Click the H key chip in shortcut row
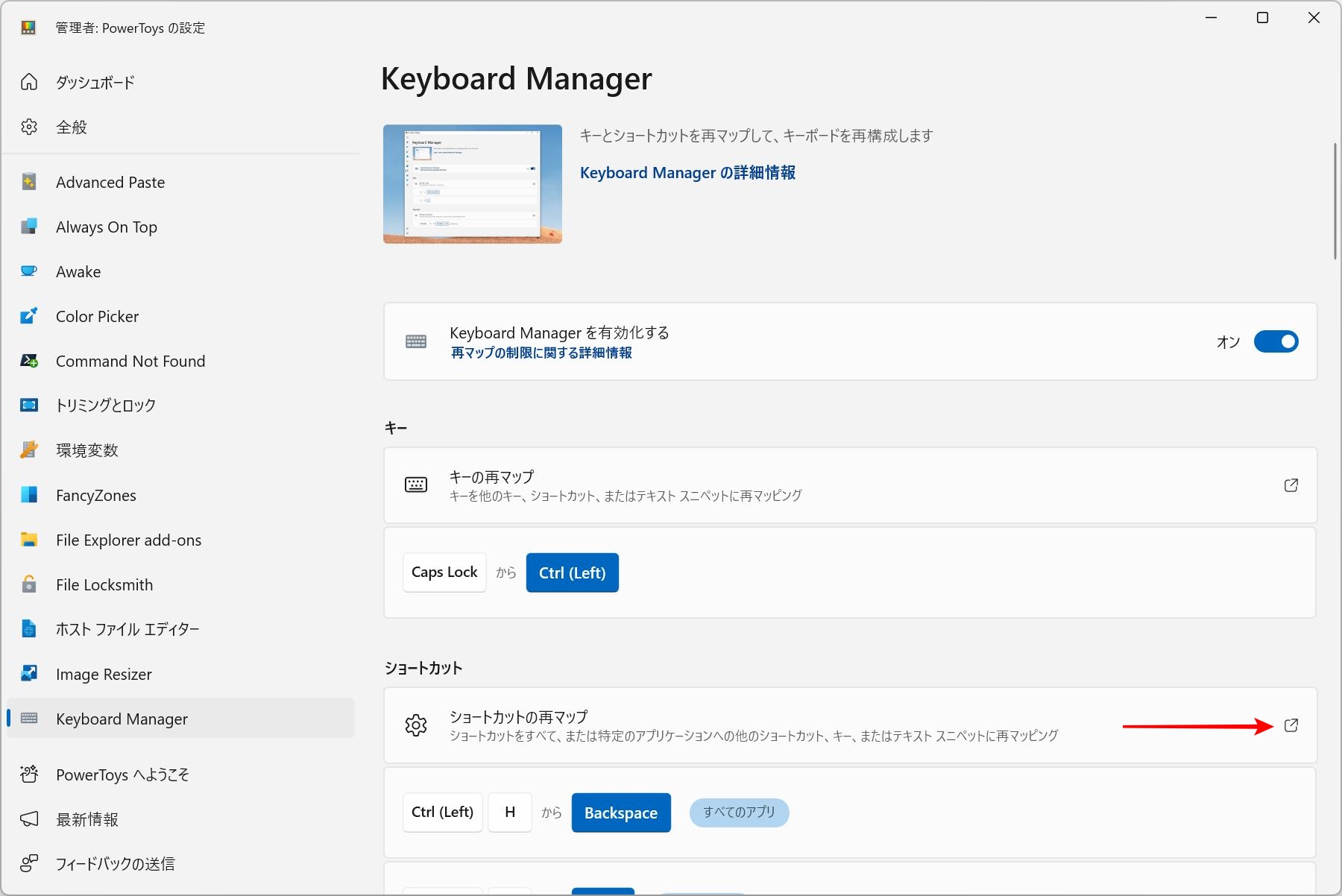The image size is (1342, 896). (510, 813)
